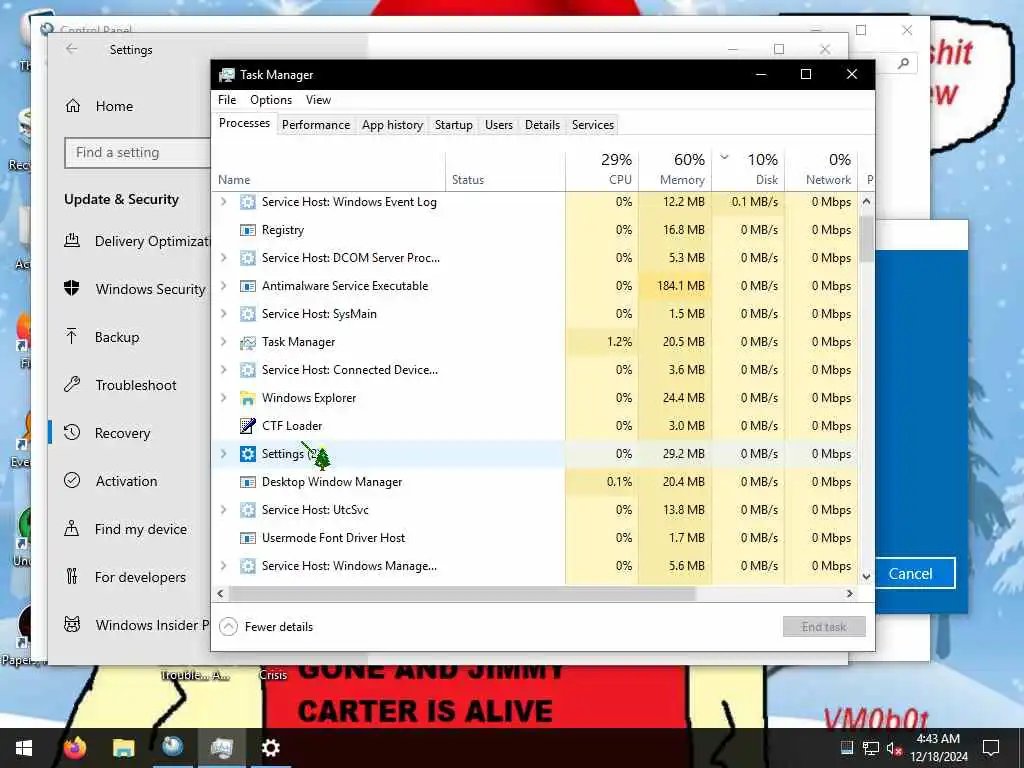Sort processes by Name column header
This screenshot has width=1024, height=768.
click(329, 170)
